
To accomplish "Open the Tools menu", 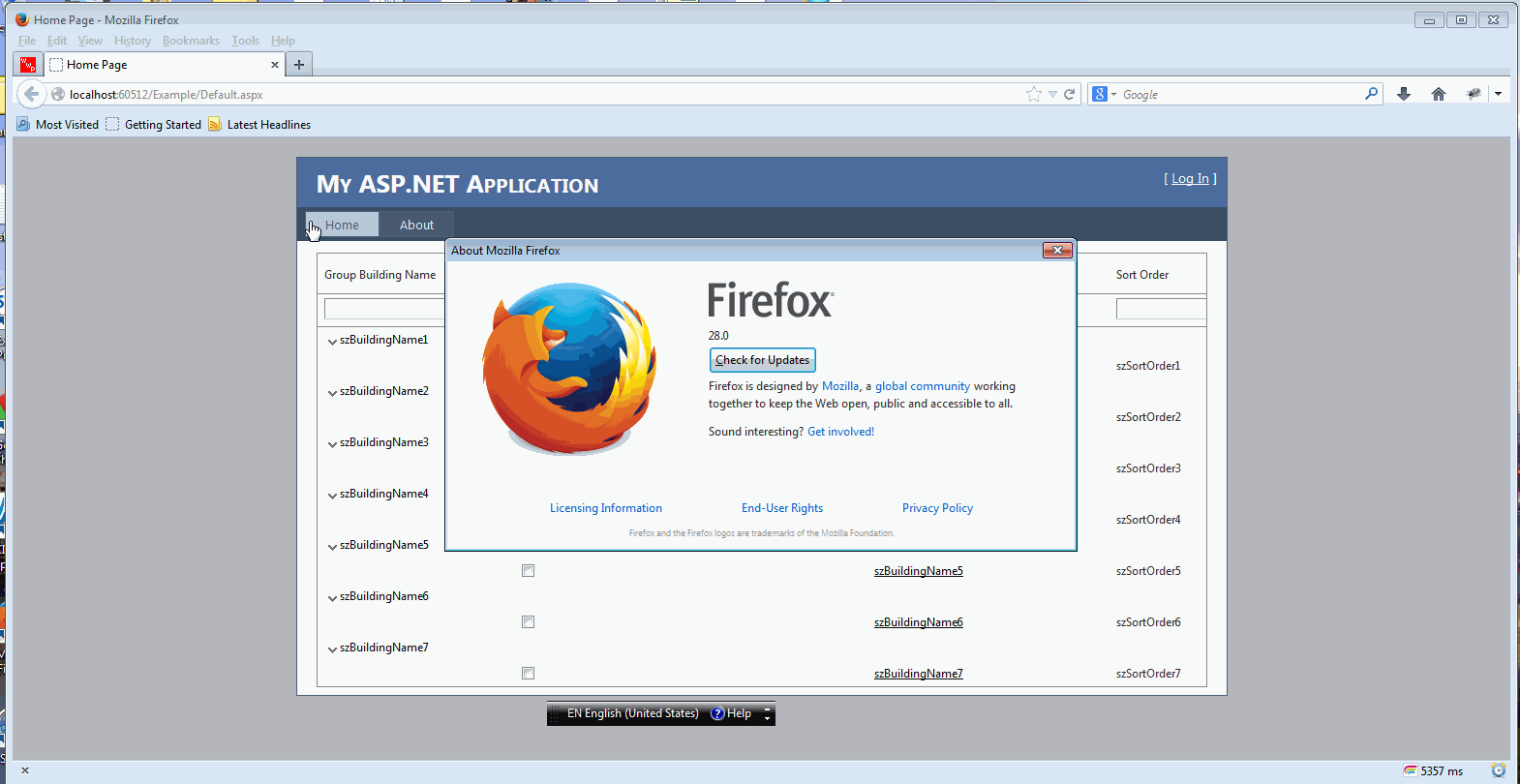I will [x=245, y=41].
